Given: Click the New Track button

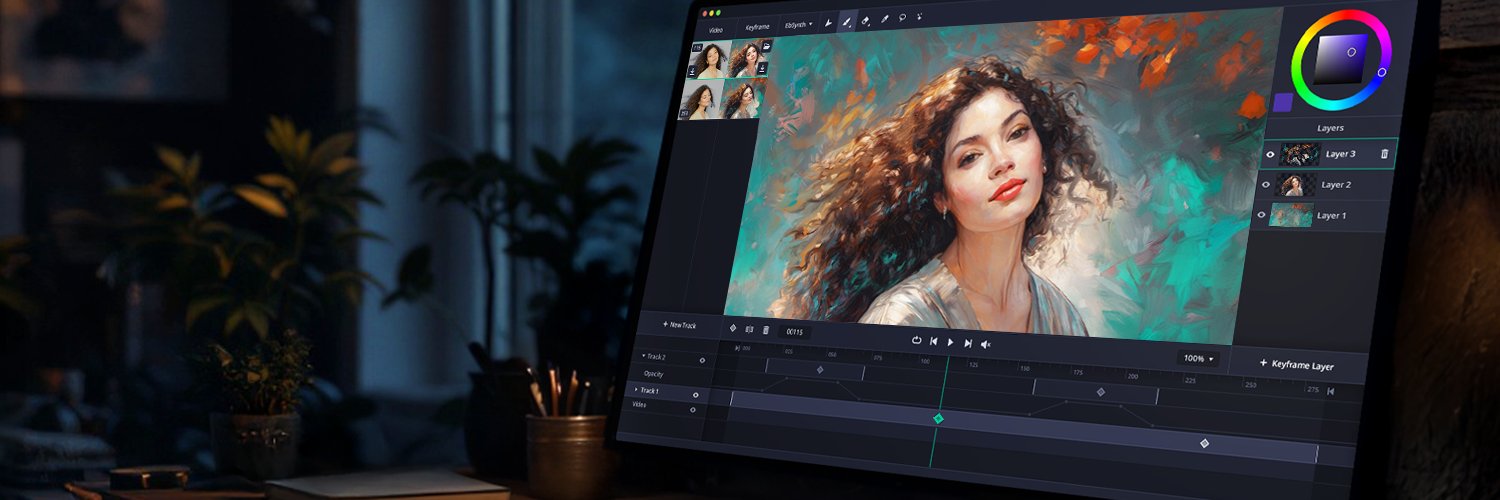Looking at the screenshot, I should coord(679,325).
